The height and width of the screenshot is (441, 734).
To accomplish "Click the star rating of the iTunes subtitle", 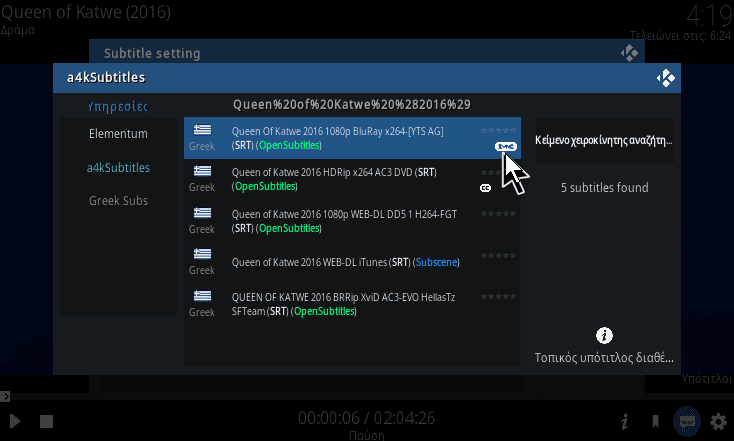I will (499, 255).
